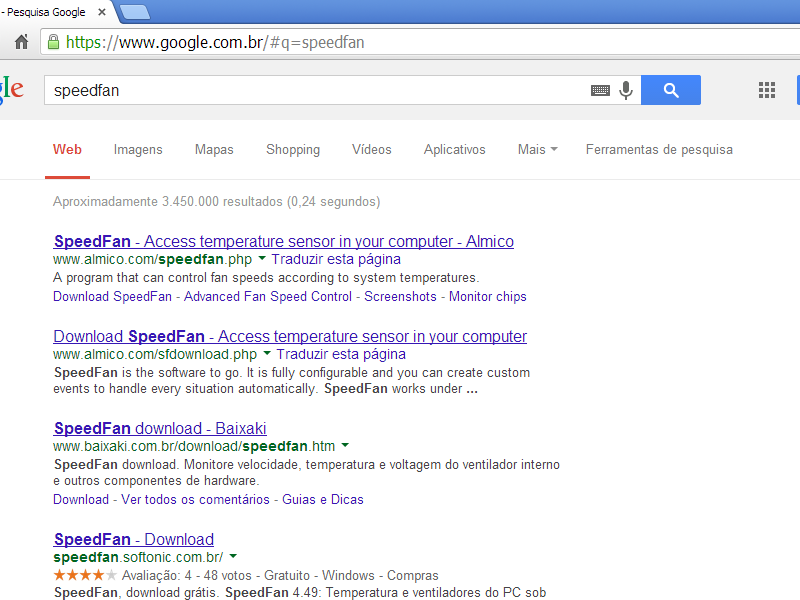
Task: Expand dropdown arrow next to baixaki.com.br URL
Action: pyautogui.click(x=345, y=445)
